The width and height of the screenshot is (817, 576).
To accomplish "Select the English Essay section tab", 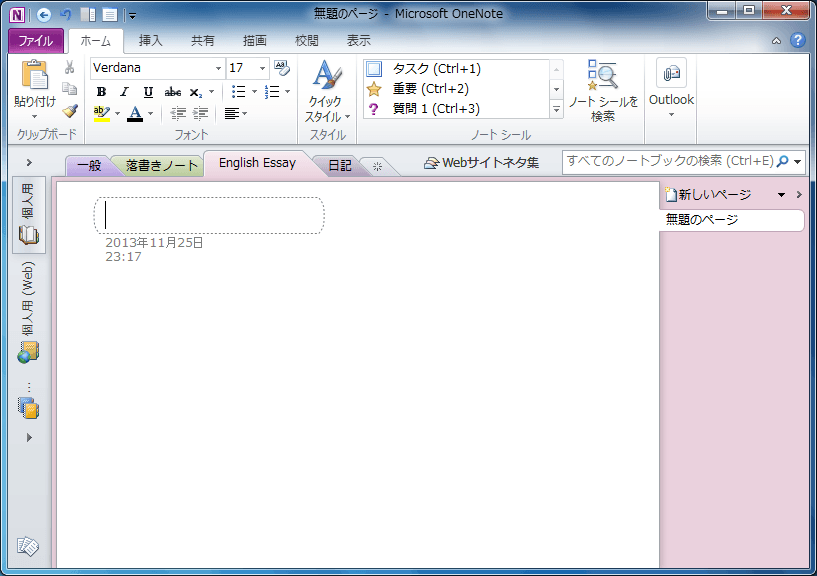I will (257, 163).
